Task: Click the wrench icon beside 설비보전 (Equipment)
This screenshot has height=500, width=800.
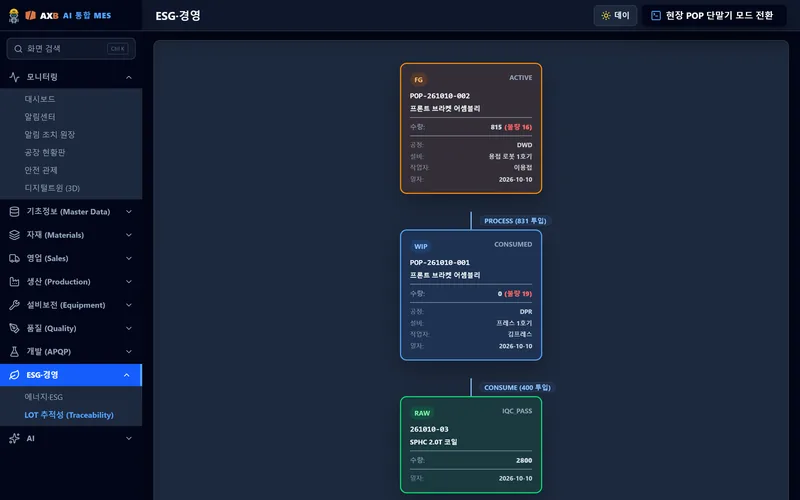Action: tap(14, 305)
